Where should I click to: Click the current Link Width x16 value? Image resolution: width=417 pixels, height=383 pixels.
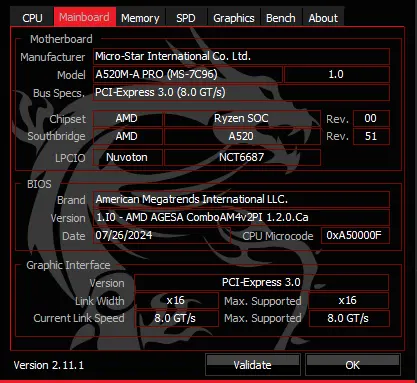pyautogui.click(x=177, y=301)
